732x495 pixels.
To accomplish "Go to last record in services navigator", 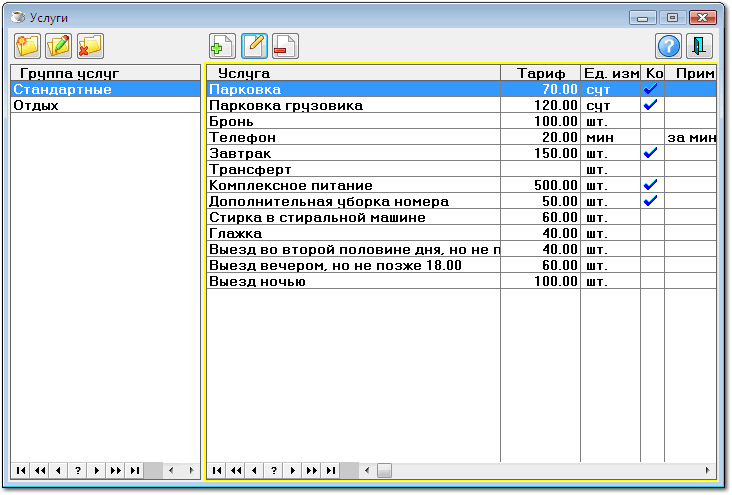I will [330, 470].
